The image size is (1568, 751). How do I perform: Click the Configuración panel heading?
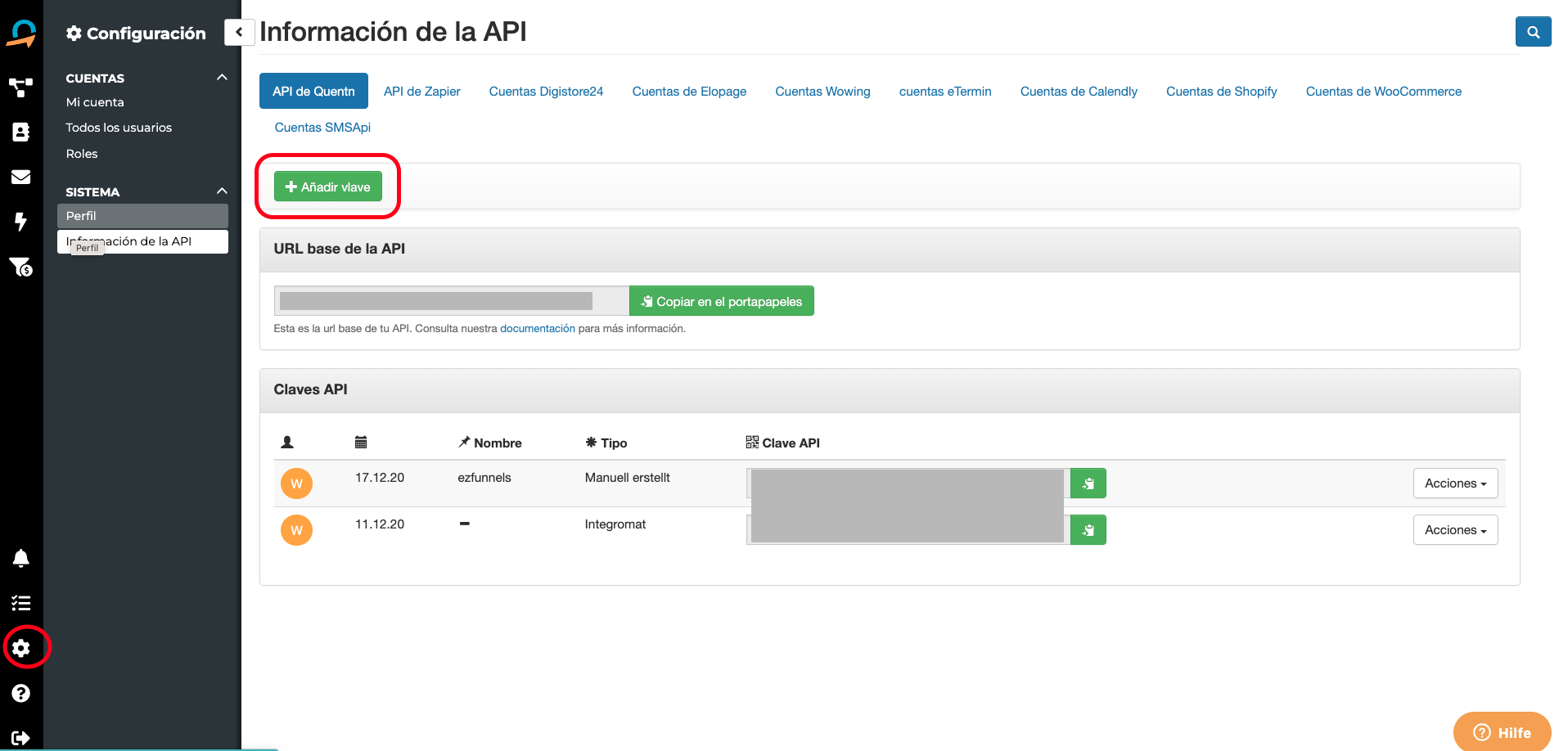[x=136, y=33]
